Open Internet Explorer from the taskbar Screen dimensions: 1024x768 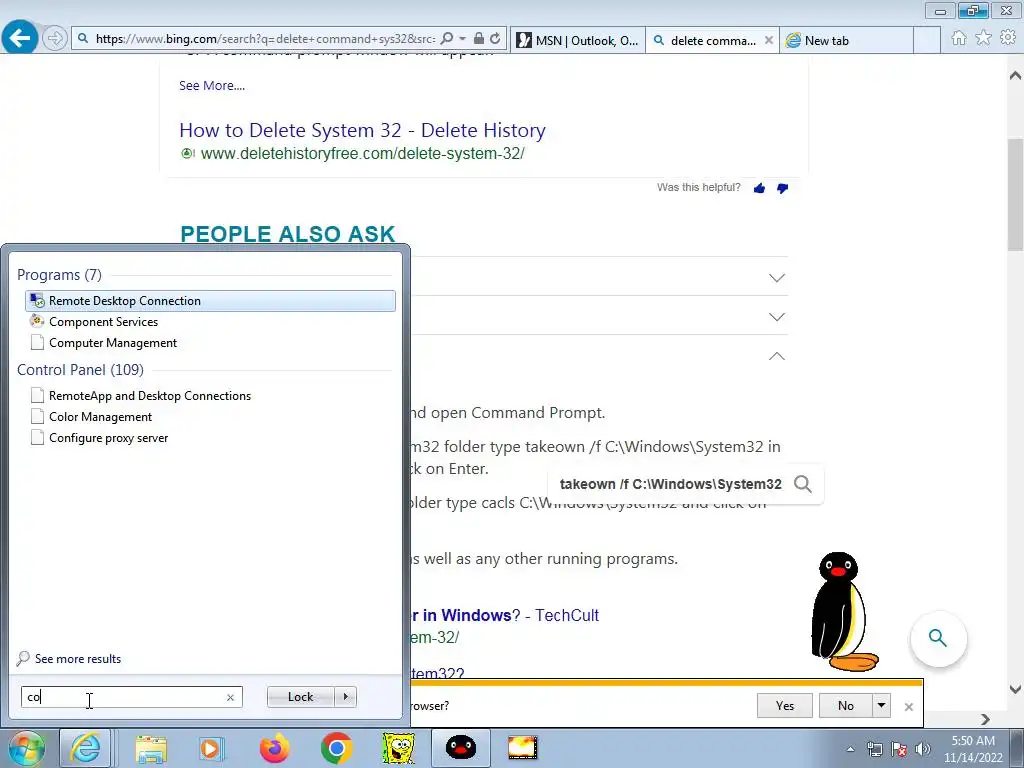tap(86, 748)
